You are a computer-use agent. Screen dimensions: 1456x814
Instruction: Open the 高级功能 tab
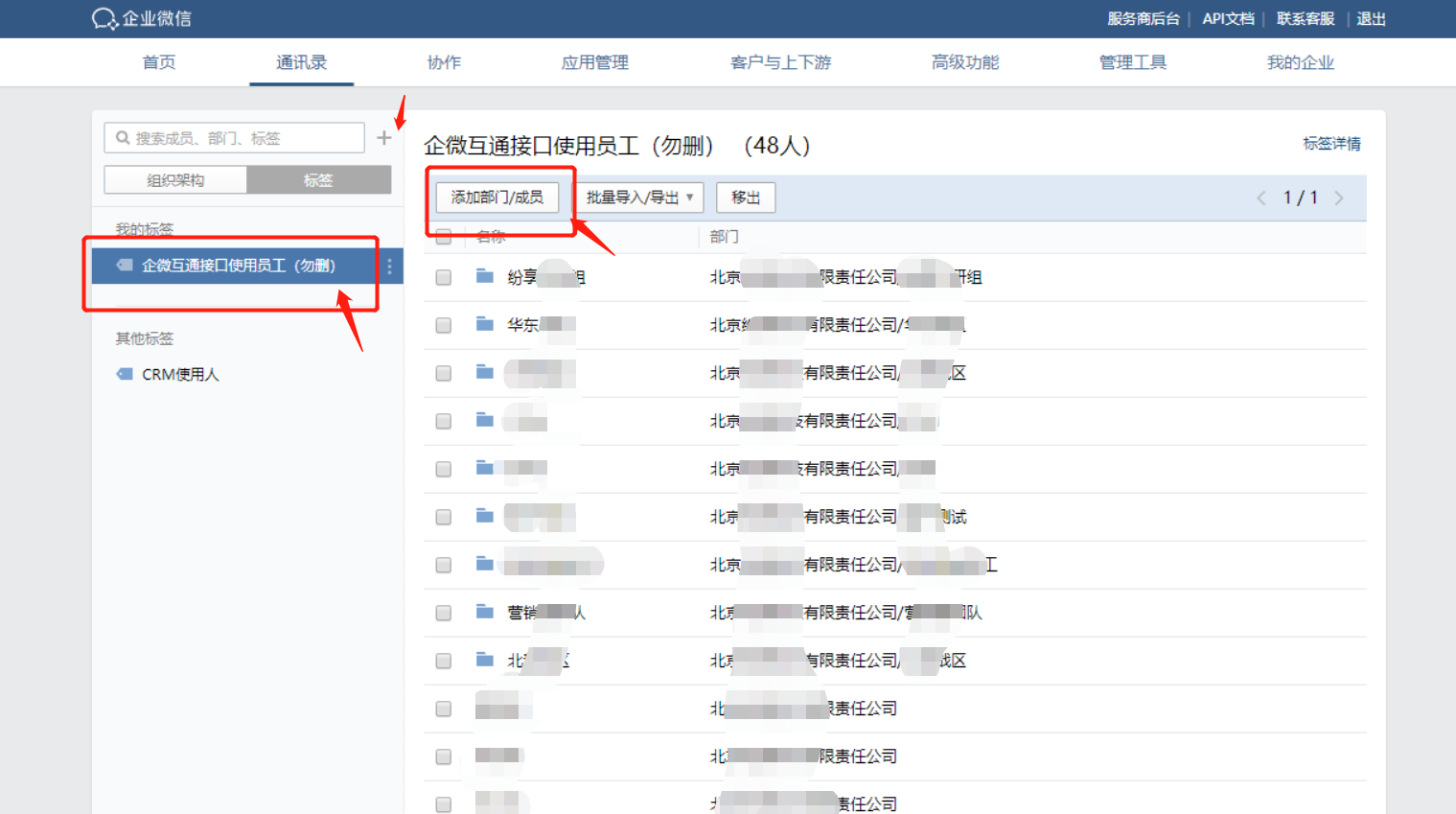pos(964,62)
